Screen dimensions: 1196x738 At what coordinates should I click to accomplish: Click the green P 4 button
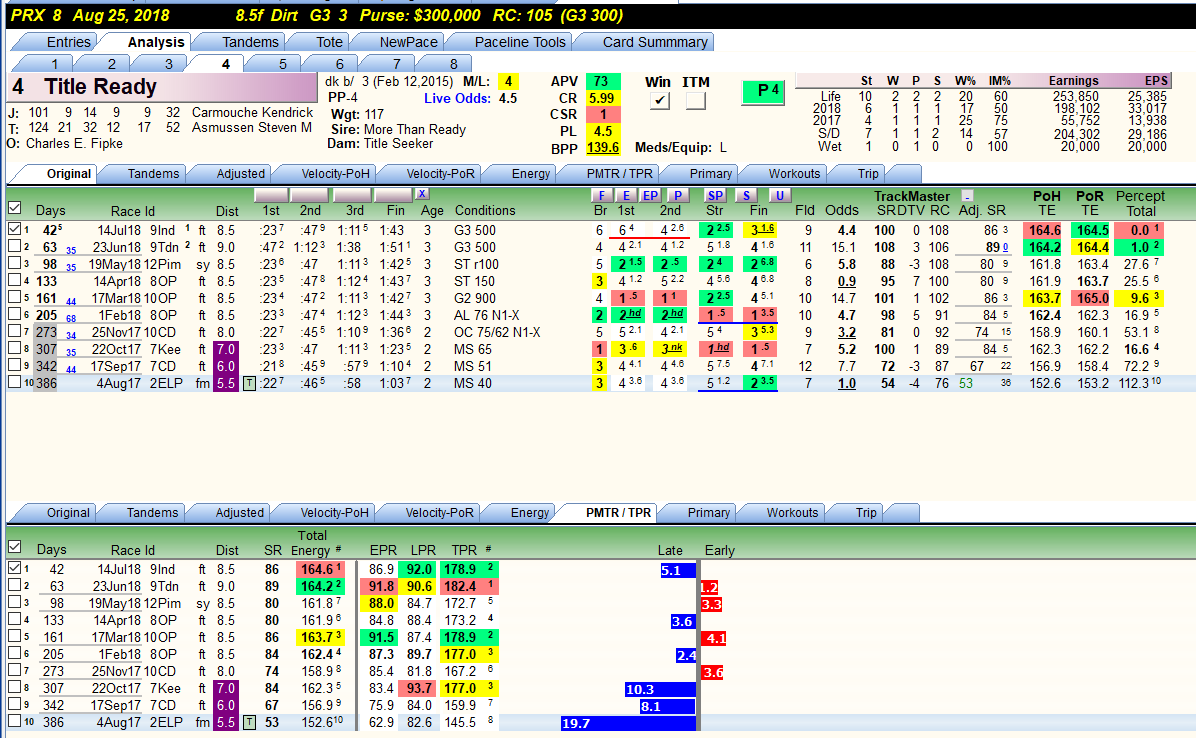[x=764, y=91]
